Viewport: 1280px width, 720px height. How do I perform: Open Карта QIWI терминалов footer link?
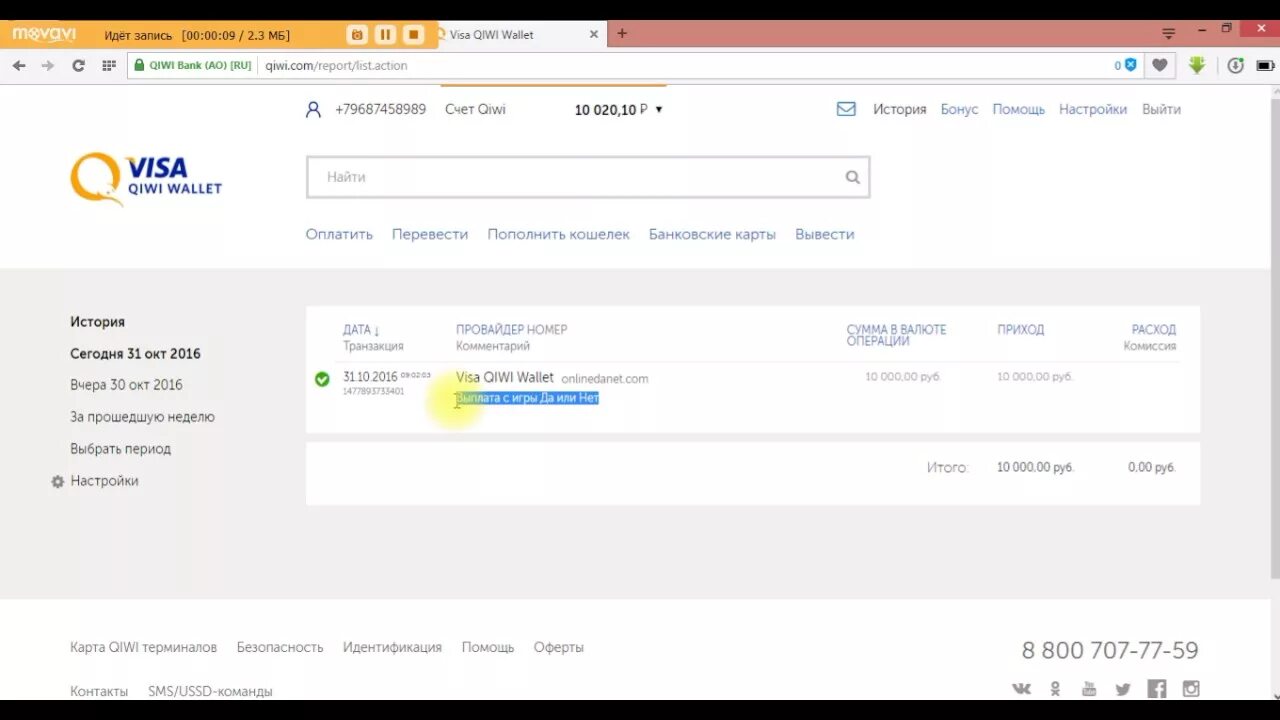[143, 647]
